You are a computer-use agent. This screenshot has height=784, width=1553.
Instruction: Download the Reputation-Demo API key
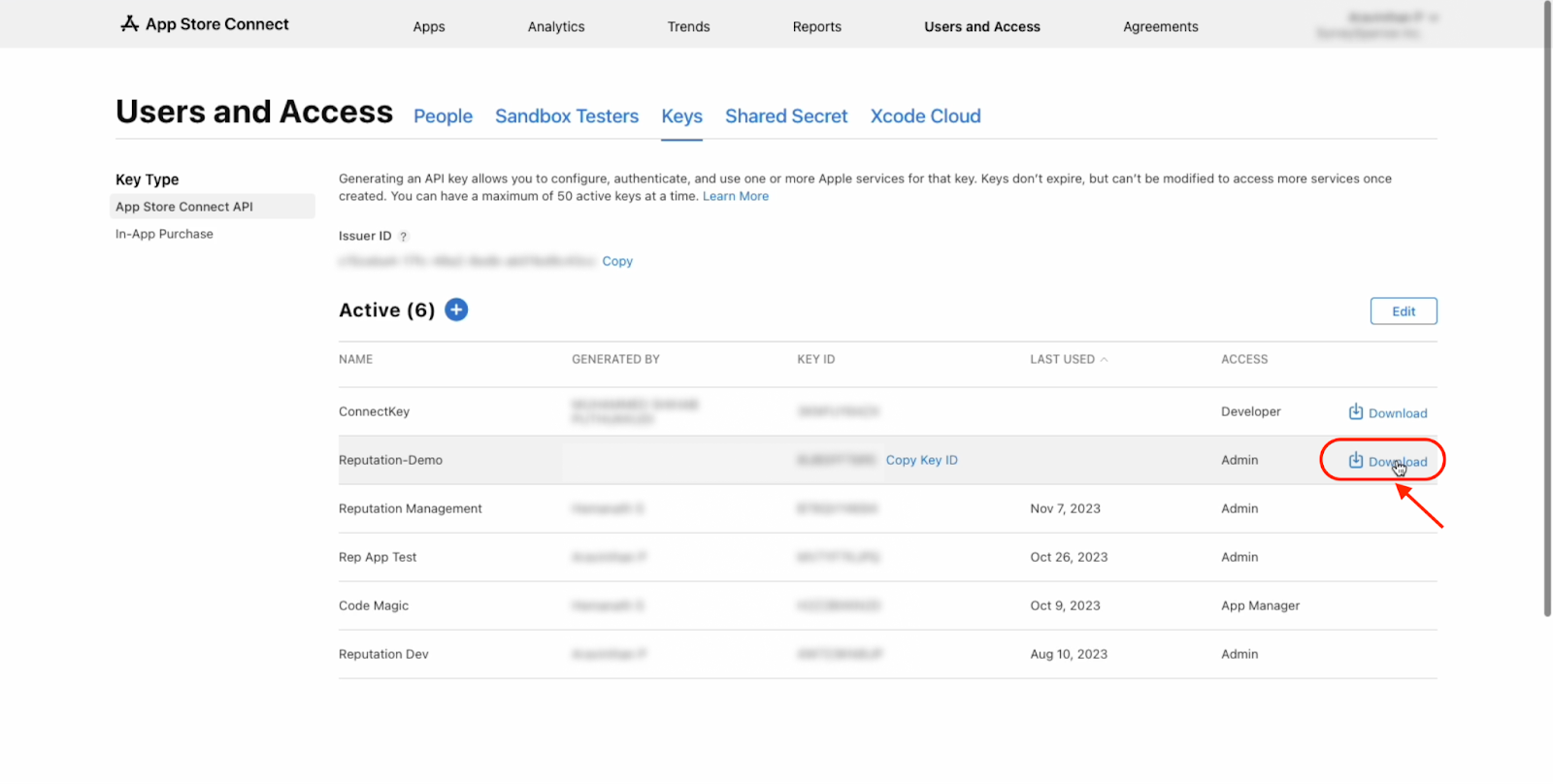click(1387, 461)
